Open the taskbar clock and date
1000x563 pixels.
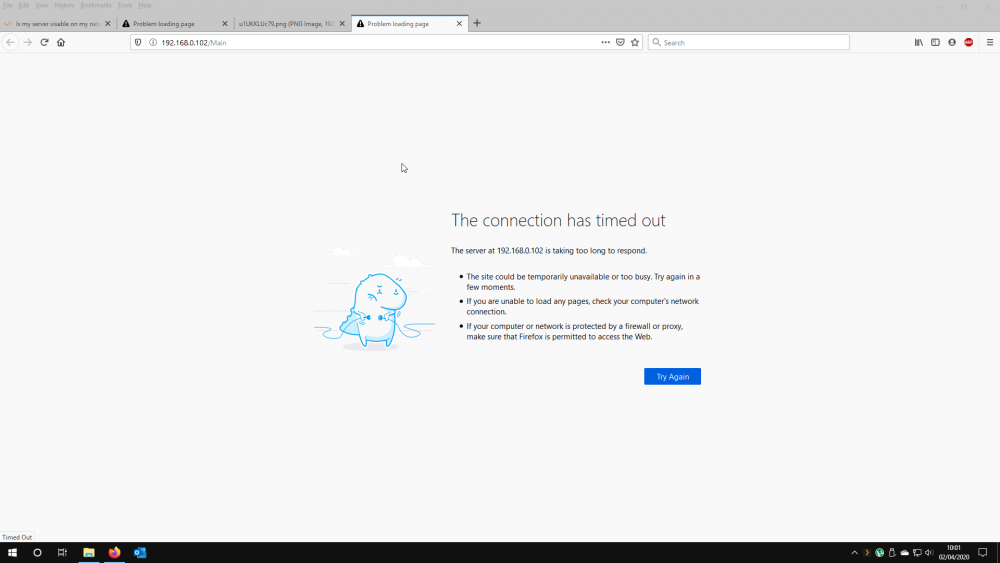pyautogui.click(x=953, y=553)
